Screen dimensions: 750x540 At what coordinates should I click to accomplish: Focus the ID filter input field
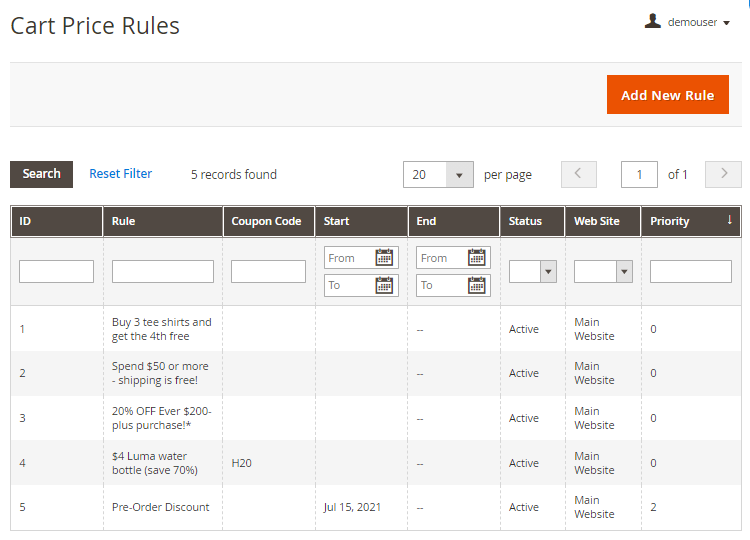pyautogui.click(x=56, y=271)
